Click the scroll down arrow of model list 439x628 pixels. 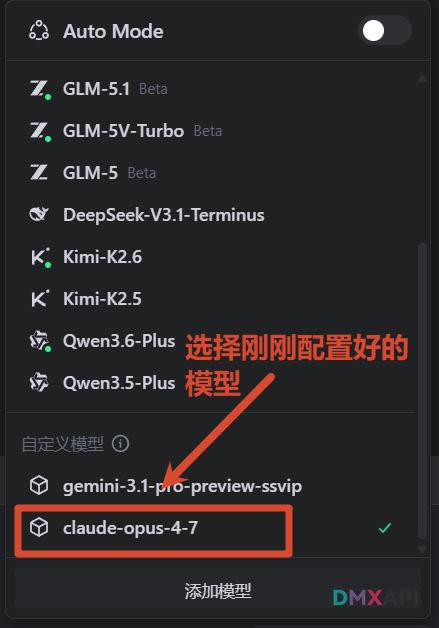[x=422, y=549]
